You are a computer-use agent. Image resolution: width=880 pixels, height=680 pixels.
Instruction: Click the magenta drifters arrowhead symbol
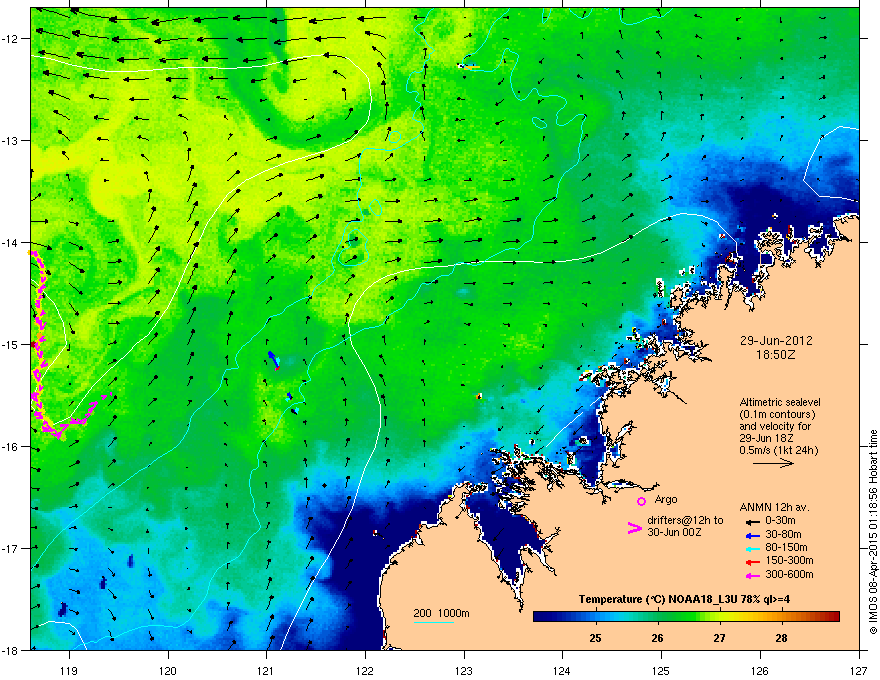click(x=634, y=528)
